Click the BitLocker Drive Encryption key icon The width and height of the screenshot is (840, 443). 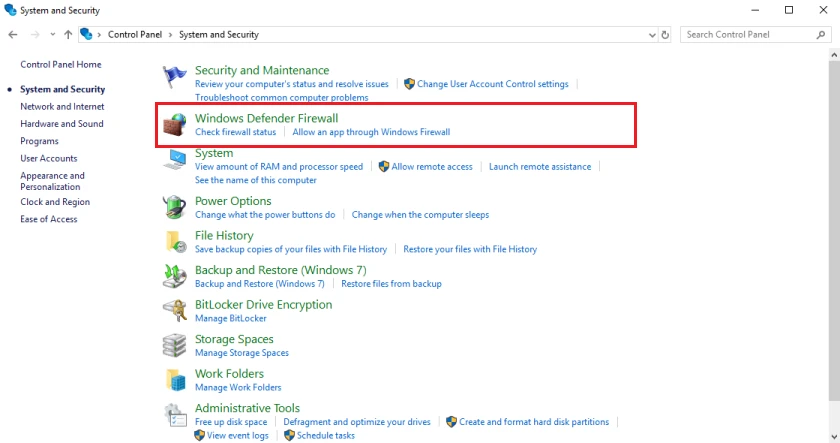(175, 311)
